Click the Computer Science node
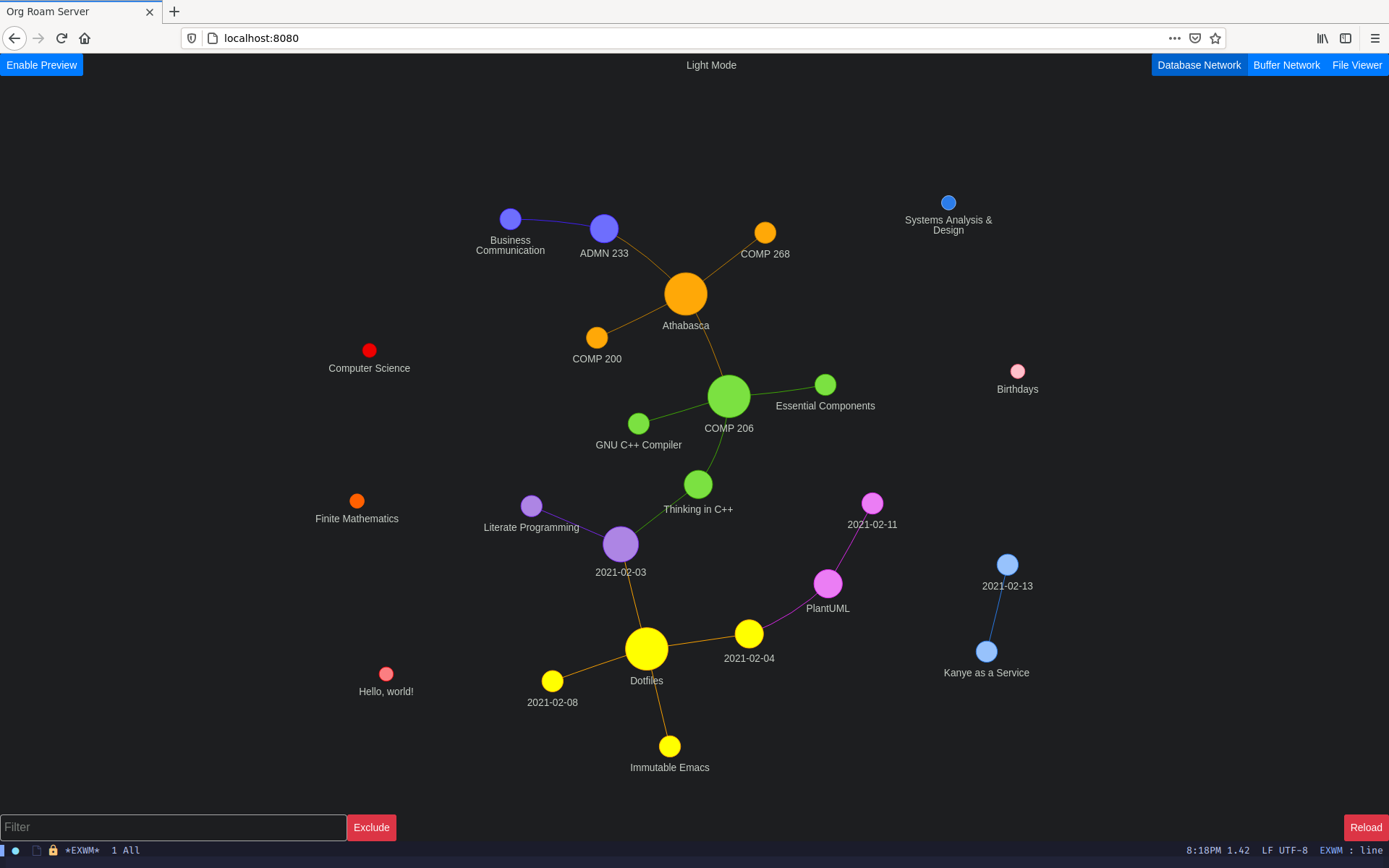The width and height of the screenshot is (1389, 868). pos(369,350)
